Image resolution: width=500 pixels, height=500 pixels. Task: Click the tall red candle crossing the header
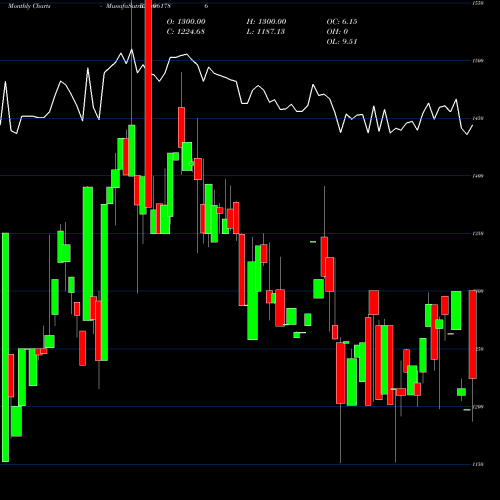tap(148, 104)
